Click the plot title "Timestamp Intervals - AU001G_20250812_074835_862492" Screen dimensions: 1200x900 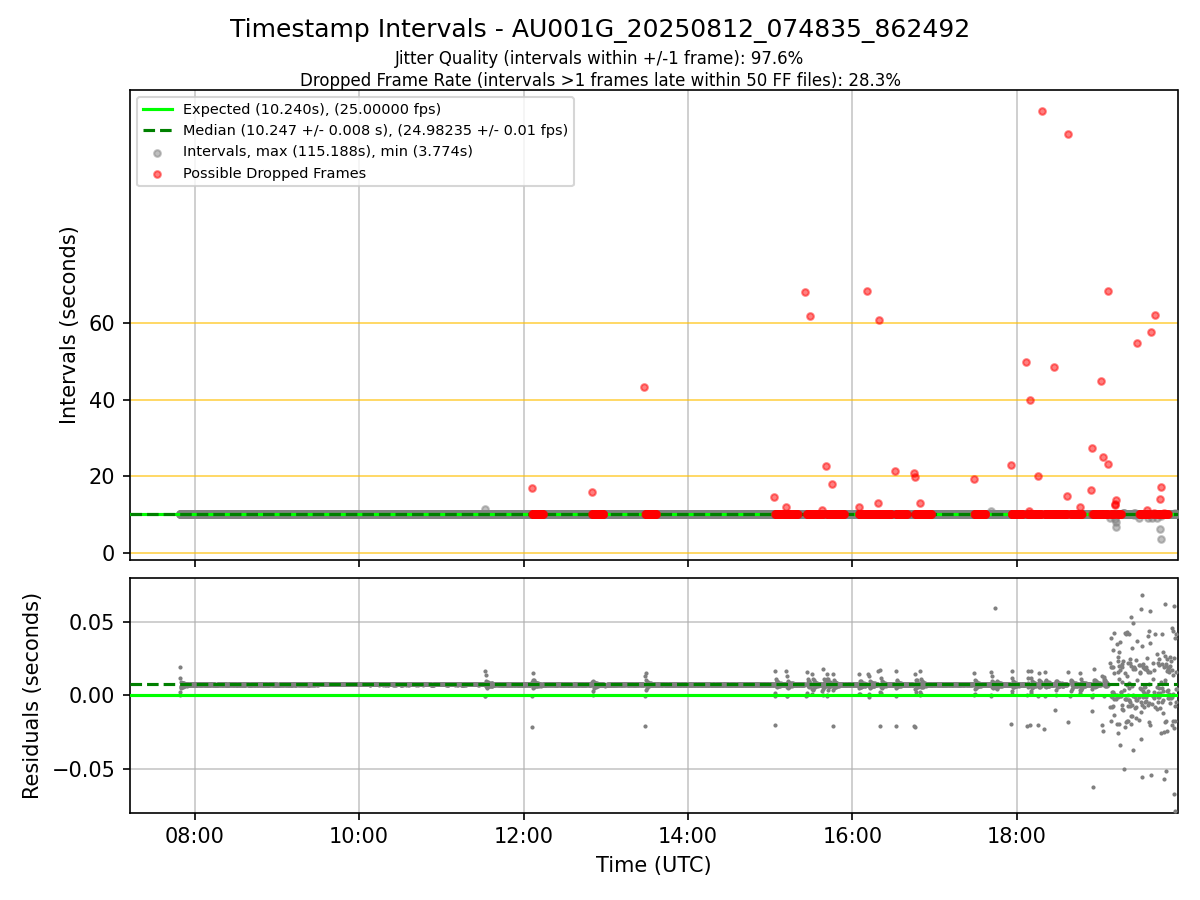coord(600,29)
